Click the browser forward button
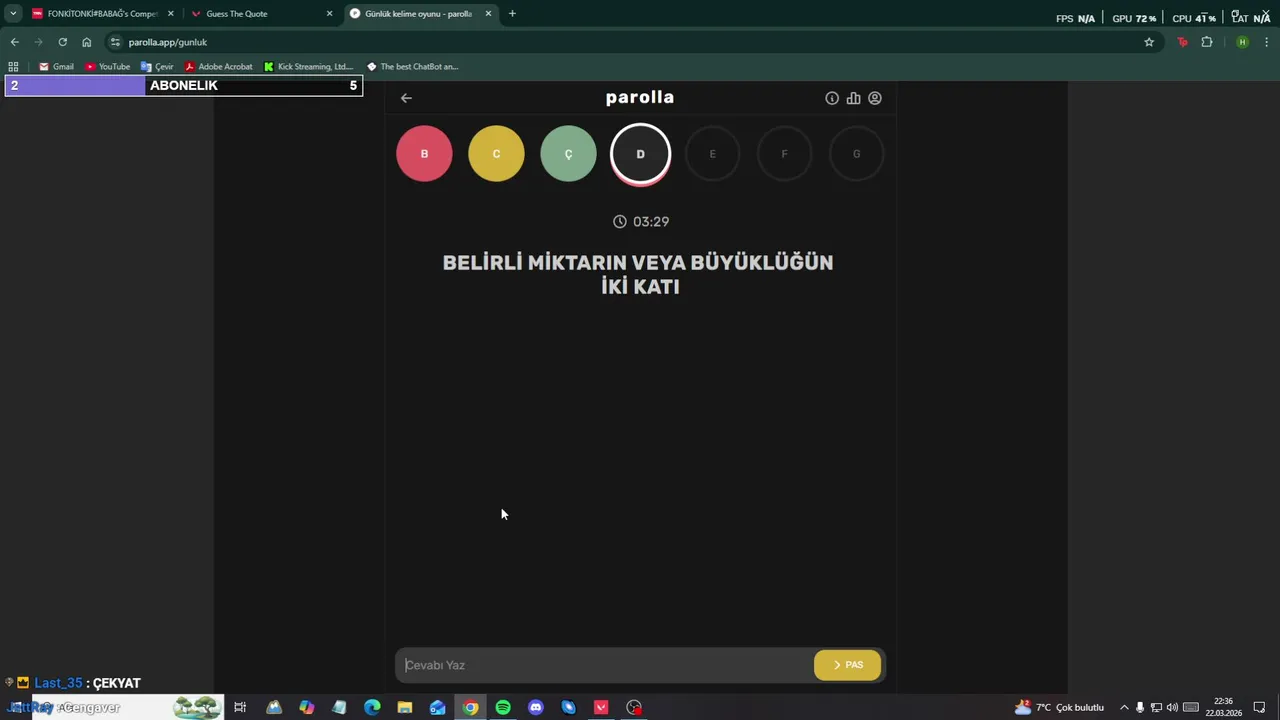Viewport: 1280px width, 720px height. pyautogui.click(x=38, y=42)
